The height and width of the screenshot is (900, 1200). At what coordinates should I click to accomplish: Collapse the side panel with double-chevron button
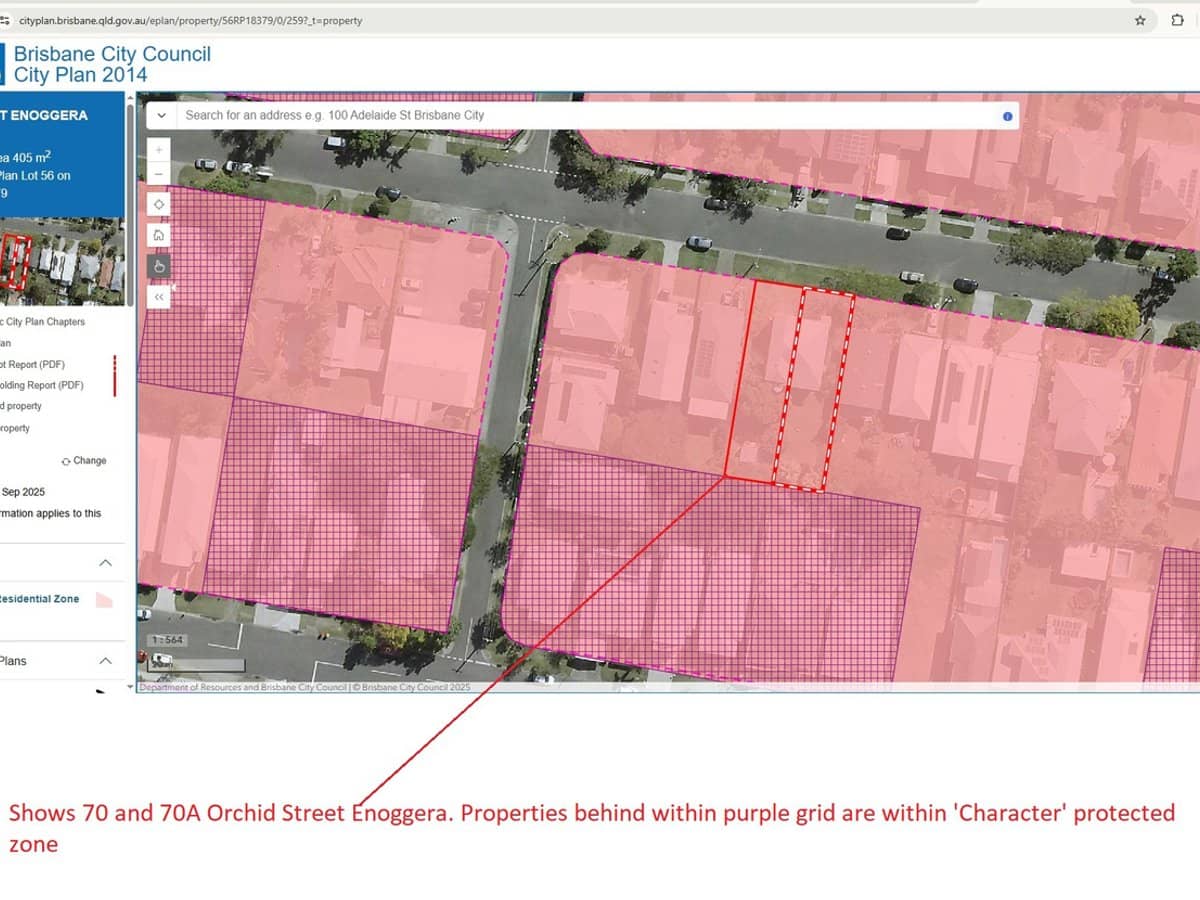(159, 297)
